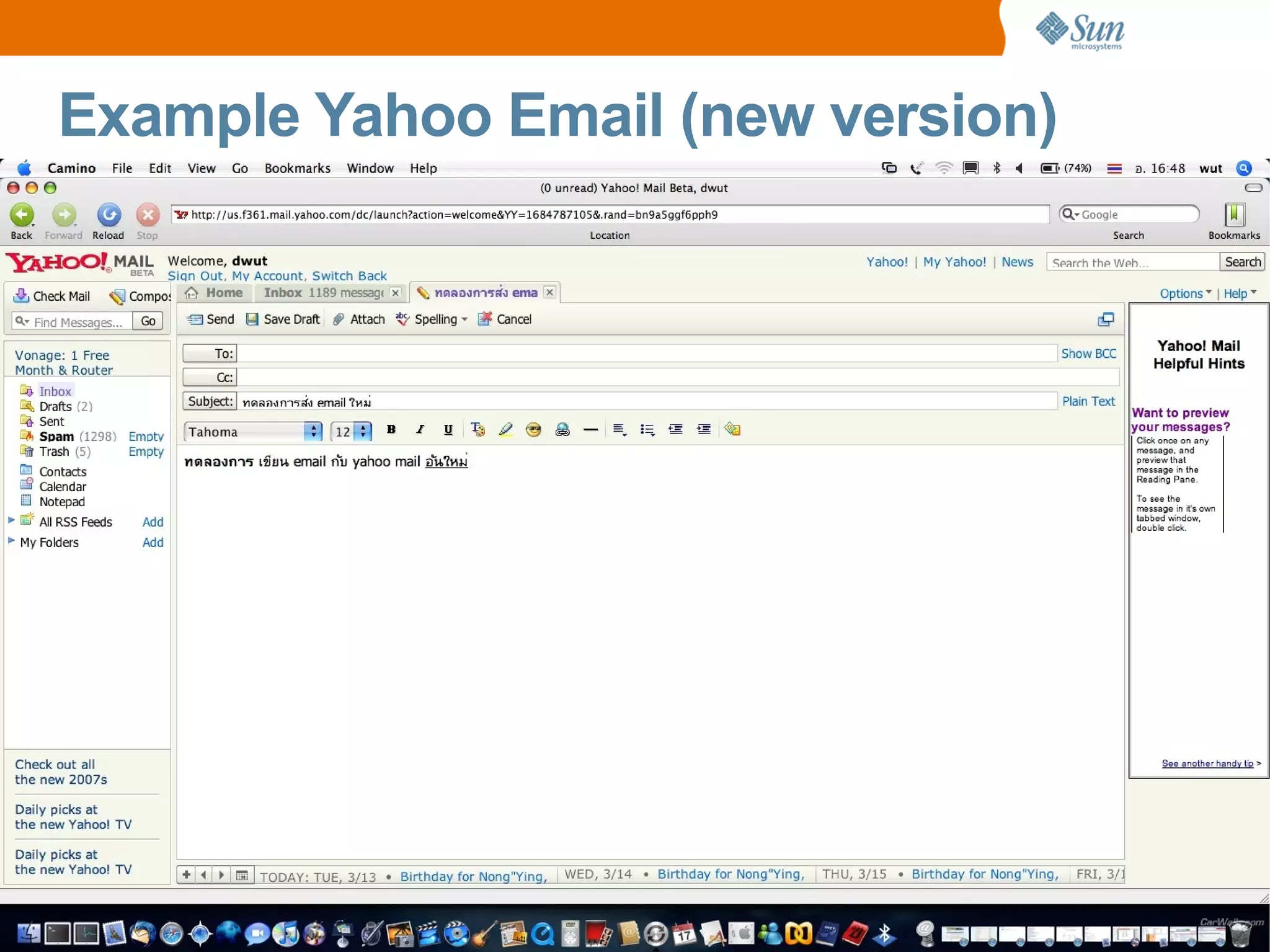Click the Underline formatting icon
This screenshot has width=1270, height=952.
click(448, 429)
